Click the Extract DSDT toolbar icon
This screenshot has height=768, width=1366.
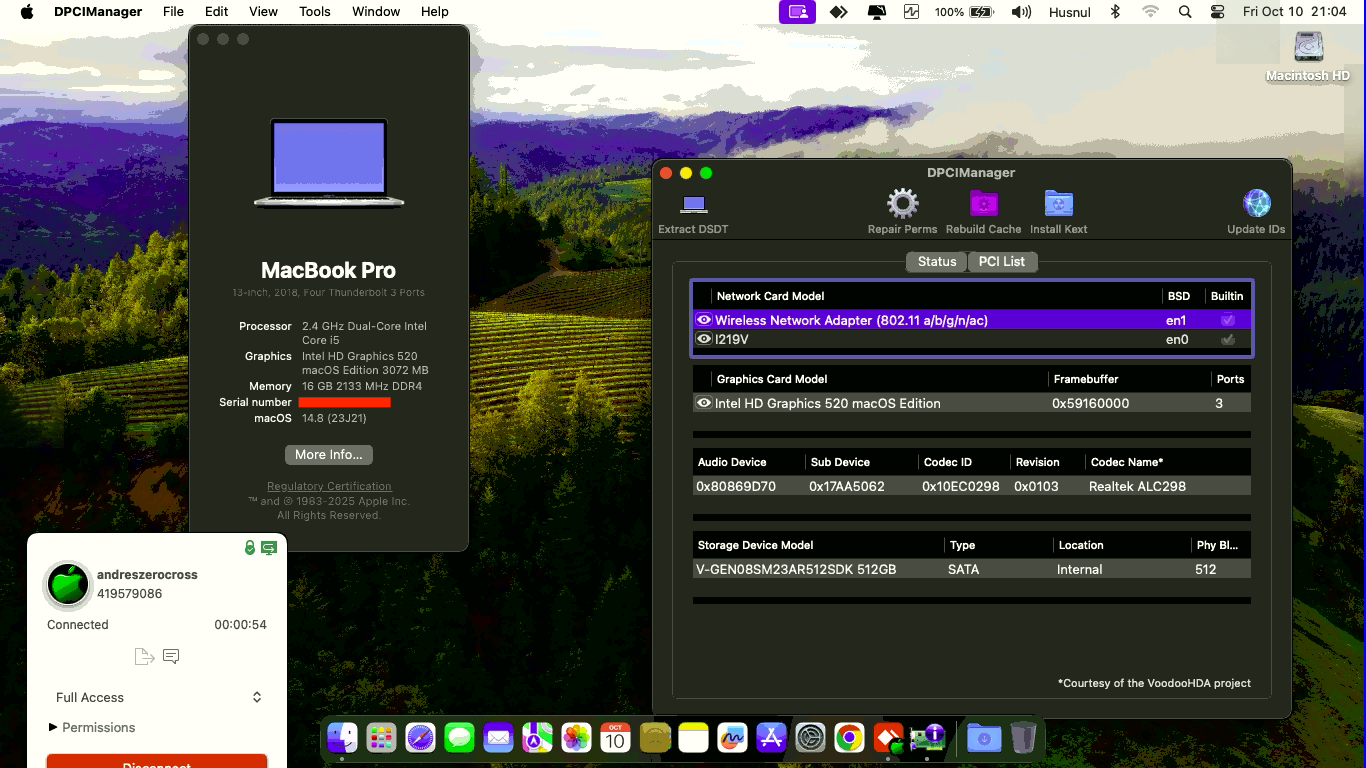[694, 204]
